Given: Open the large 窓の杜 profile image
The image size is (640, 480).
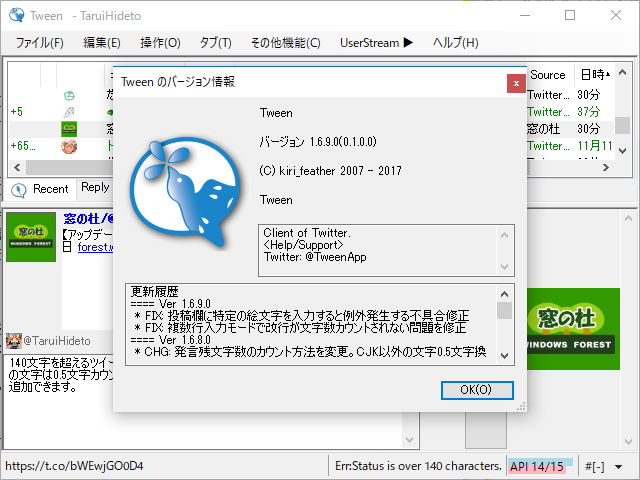Looking at the screenshot, I should pos(31,237).
